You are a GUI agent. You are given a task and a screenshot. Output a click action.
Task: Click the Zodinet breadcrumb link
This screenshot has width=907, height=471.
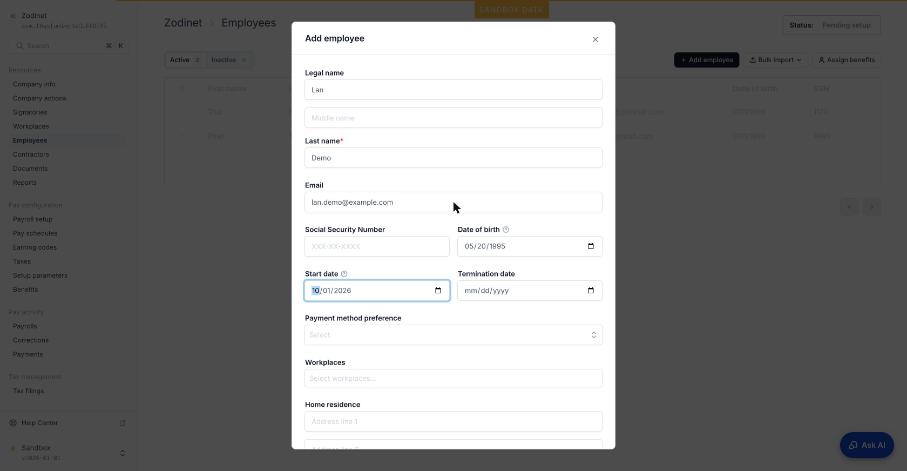[x=183, y=23]
